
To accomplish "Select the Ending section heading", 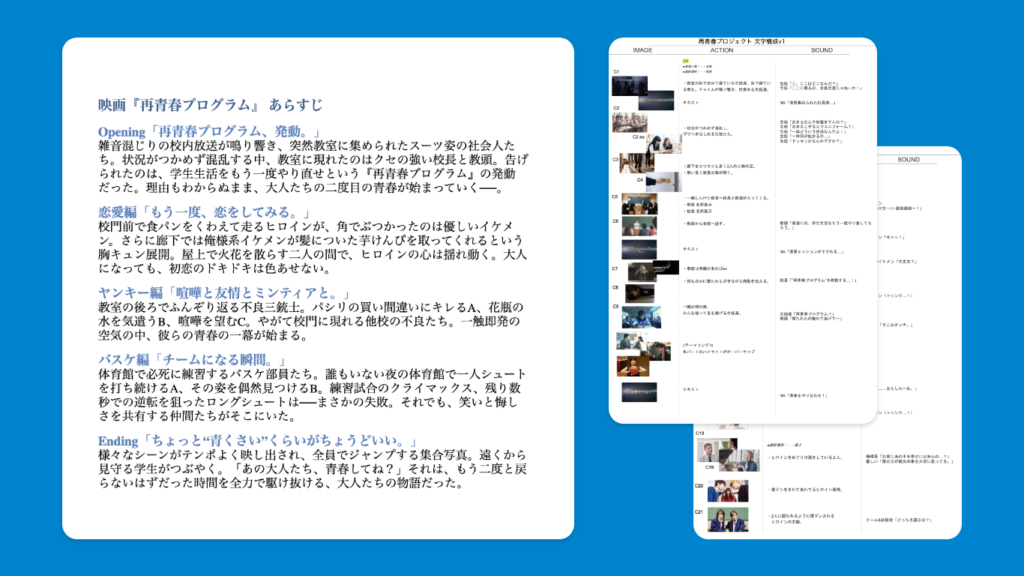I will pos(249,440).
